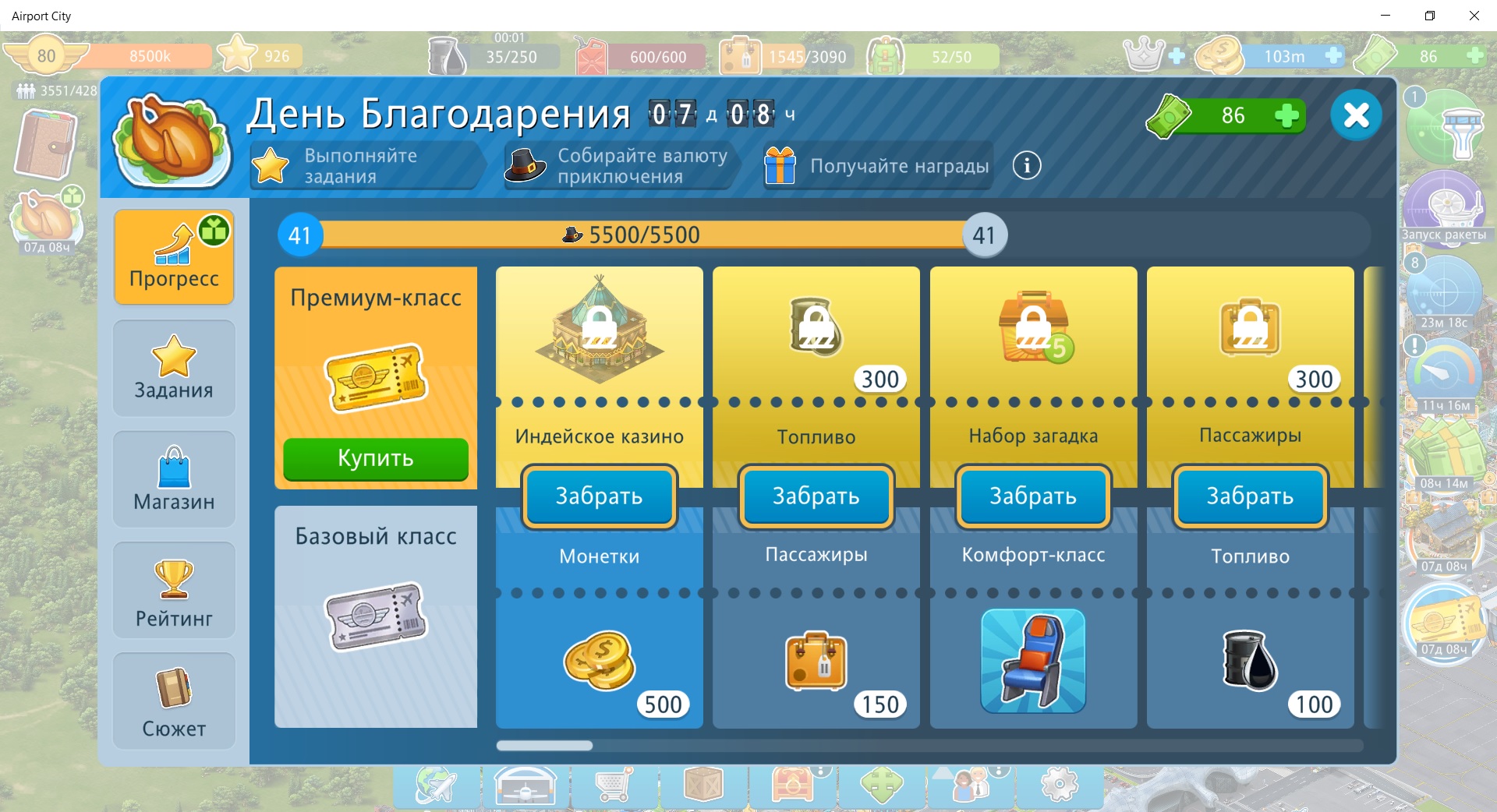The image size is (1497, 812).
Task: Click the locked premium Топливо barrel icon
Action: tap(816, 327)
